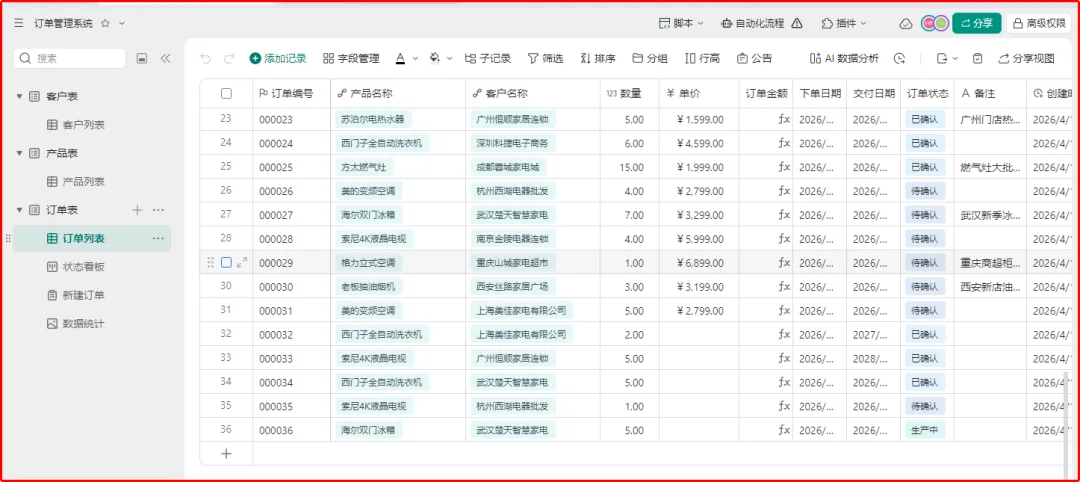Viewport: 1080px width, 482px height.
Task: Toggle the select-all checkbox in the header
Action: point(226,94)
